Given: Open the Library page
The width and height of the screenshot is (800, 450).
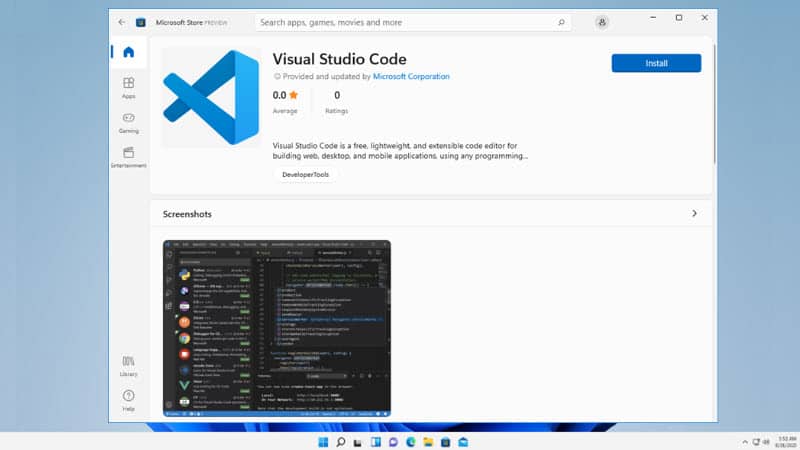Looking at the screenshot, I should click(129, 366).
